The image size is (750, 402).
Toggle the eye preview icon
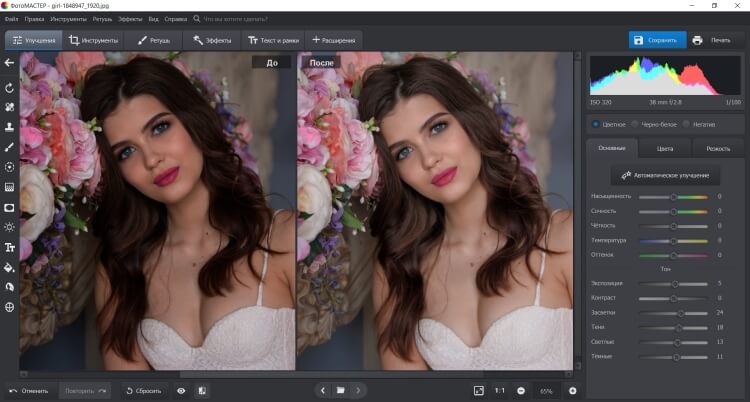(x=181, y=390)
